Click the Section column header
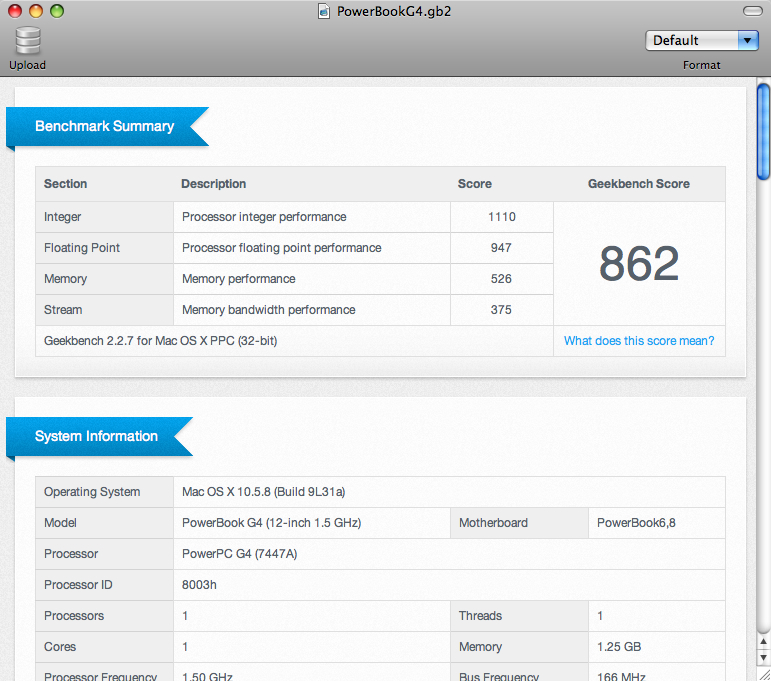This screenshot has width=771, height=681. pos(65,184)
